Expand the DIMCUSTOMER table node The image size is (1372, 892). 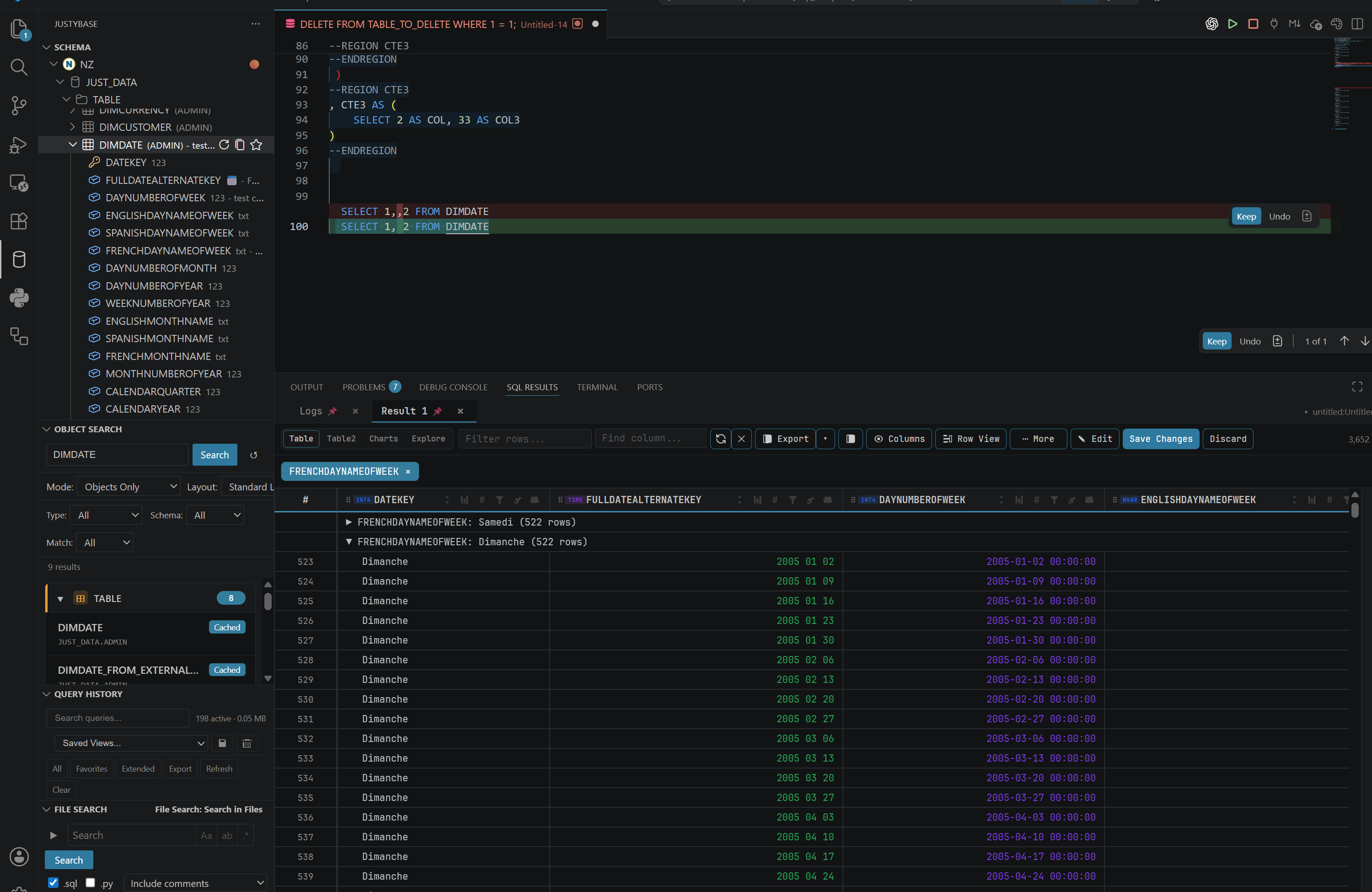click(x=73, y=127)
